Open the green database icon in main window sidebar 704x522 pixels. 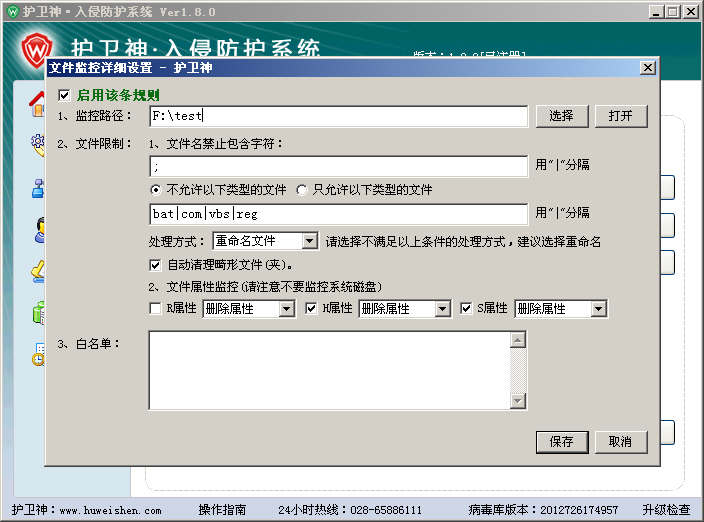click(x=39, y=312)
